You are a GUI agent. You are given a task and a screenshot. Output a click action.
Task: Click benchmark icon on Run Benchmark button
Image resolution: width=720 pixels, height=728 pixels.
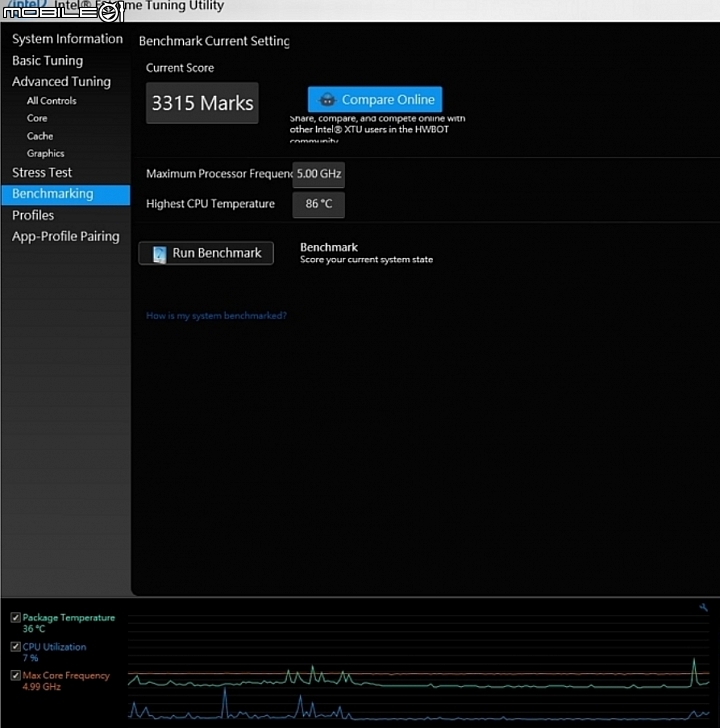click(159, 254)
